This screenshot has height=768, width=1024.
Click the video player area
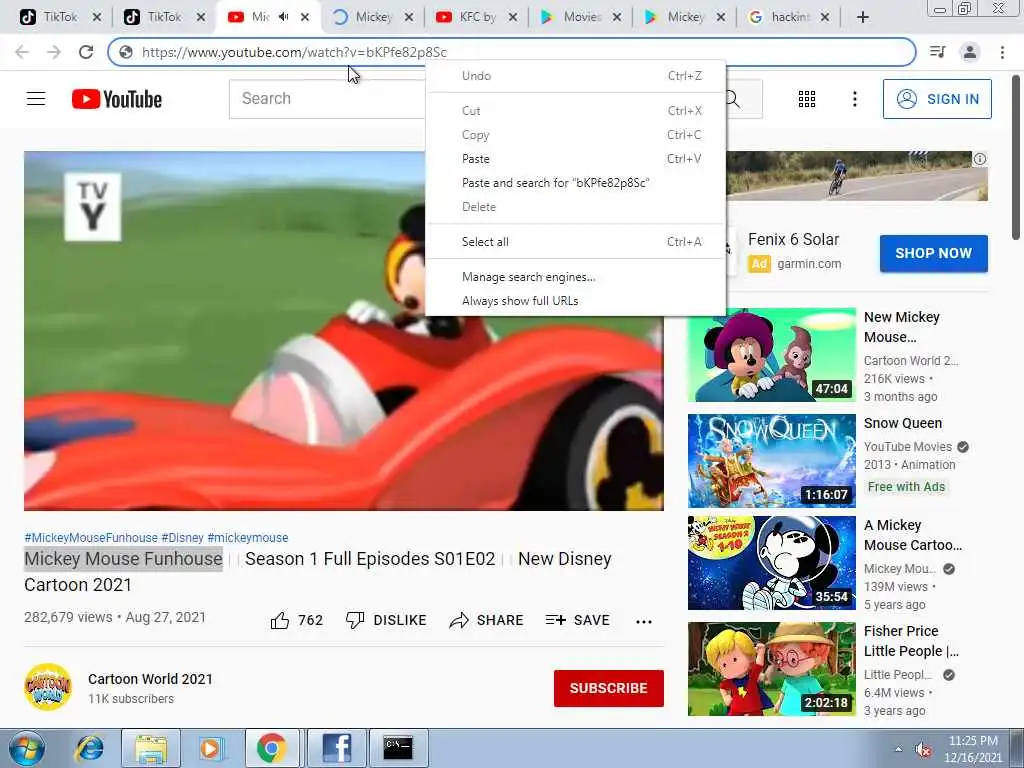(x=344, y=331)
